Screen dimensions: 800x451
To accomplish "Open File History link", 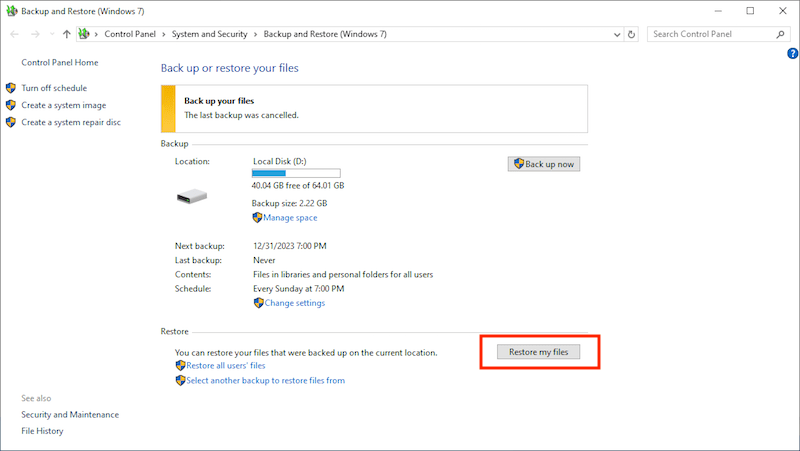I will pos(42,431).
